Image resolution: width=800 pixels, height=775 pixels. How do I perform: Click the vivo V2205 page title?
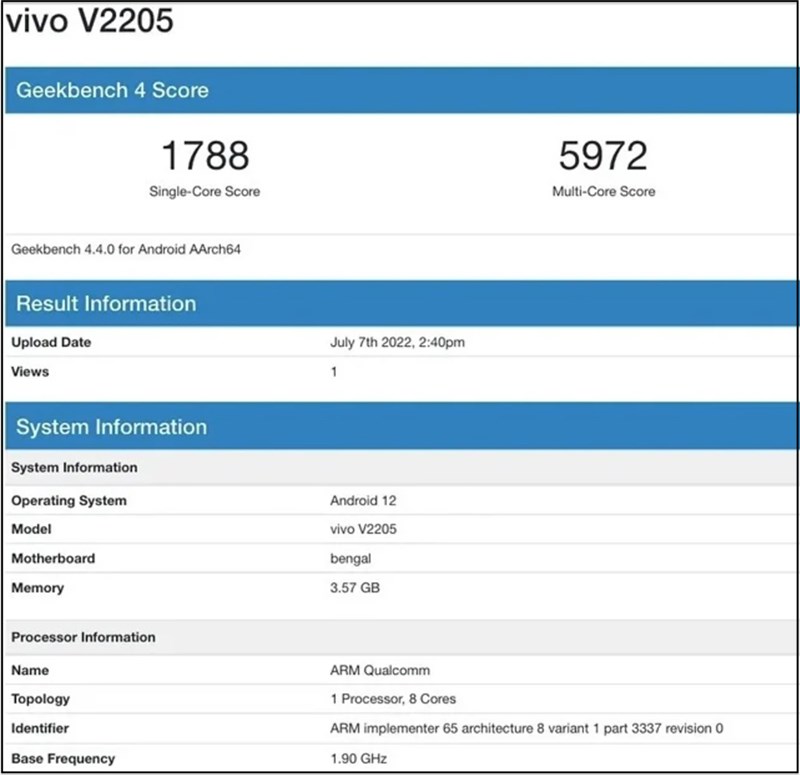point(90,21)
